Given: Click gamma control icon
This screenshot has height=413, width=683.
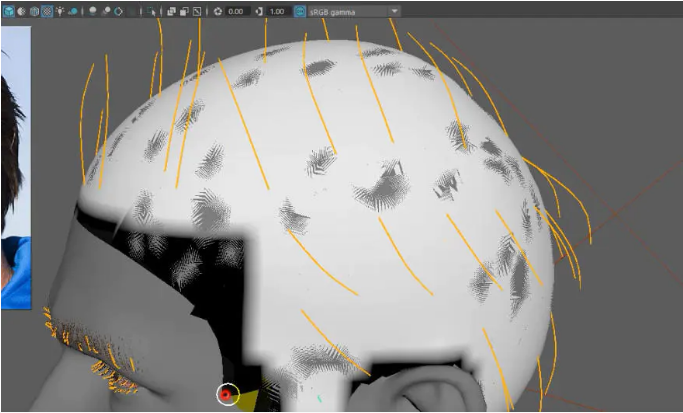Looking at the screenshot, I should (259, 11).
